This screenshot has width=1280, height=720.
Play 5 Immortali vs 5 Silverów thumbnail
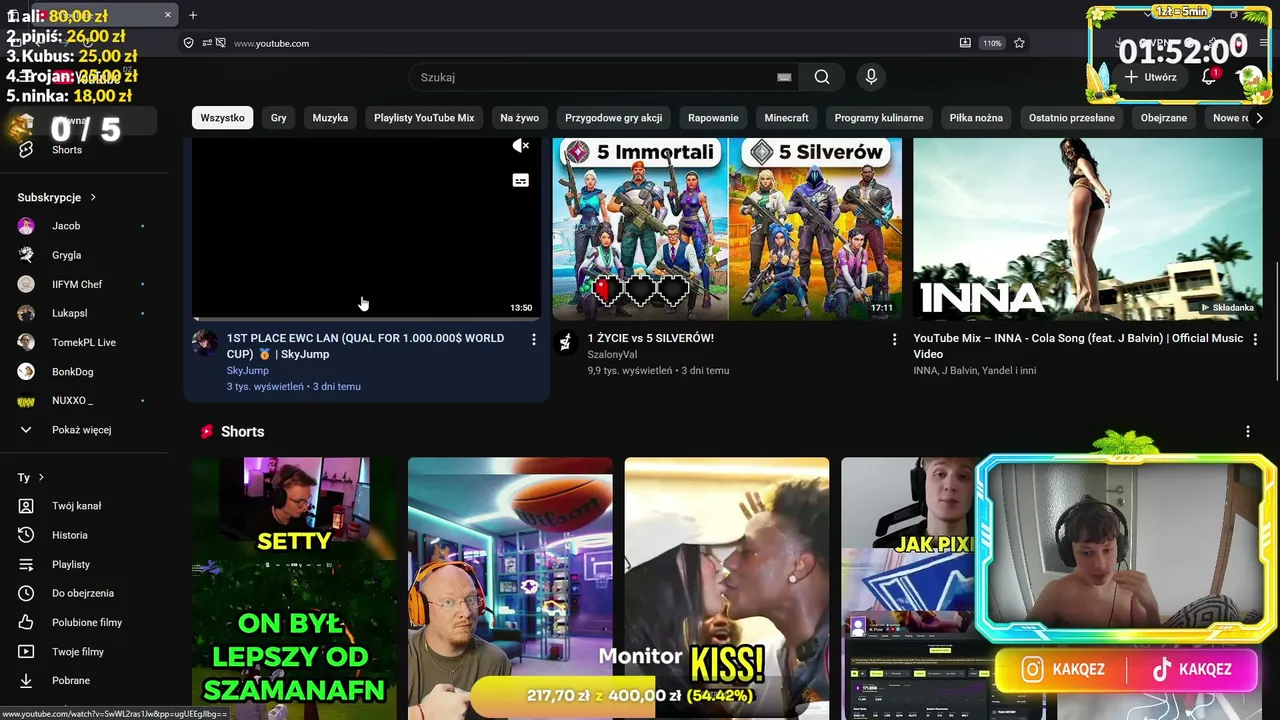[x=727, y=228]
